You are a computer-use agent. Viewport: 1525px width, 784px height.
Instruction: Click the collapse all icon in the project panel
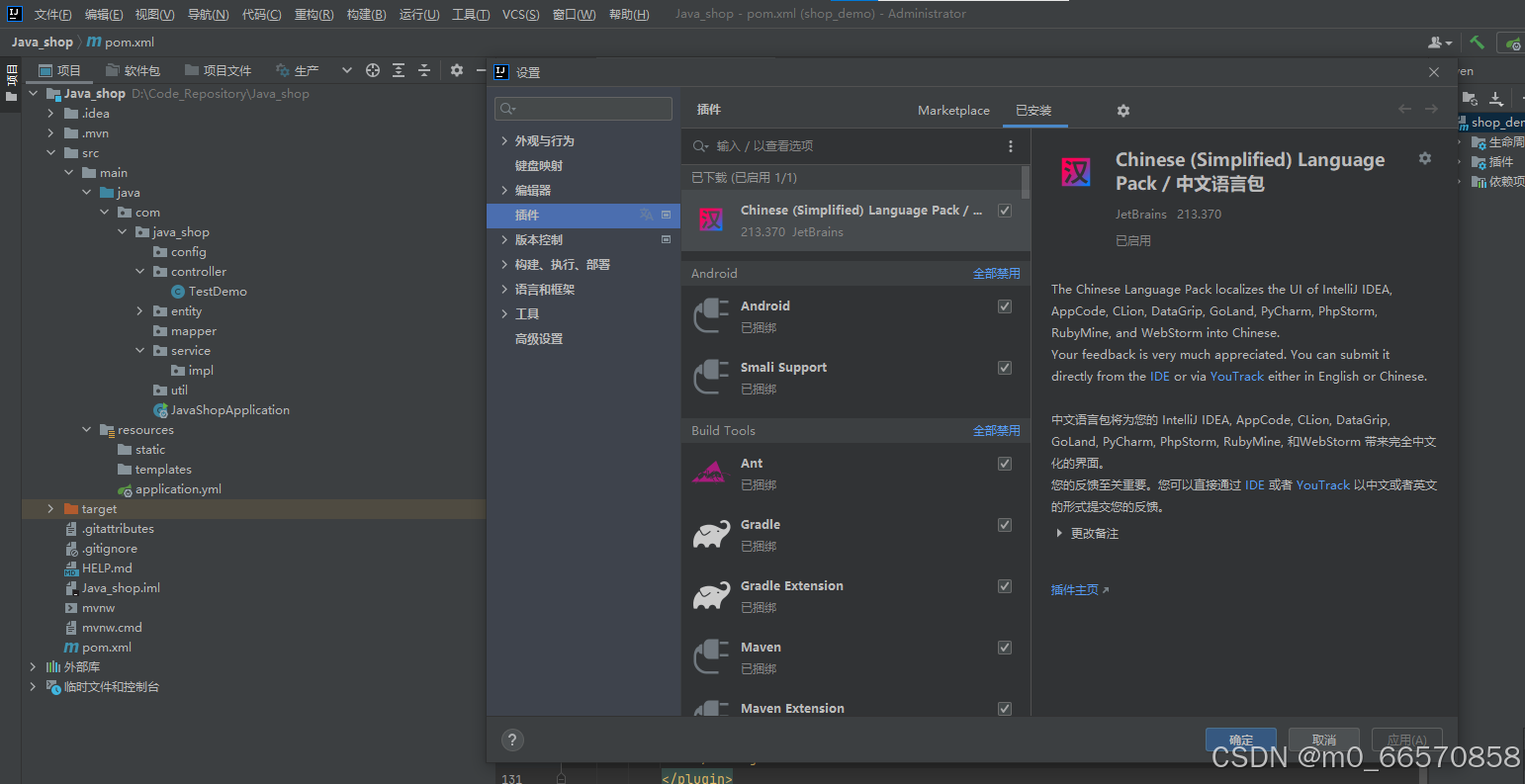(x=424, y=70)
